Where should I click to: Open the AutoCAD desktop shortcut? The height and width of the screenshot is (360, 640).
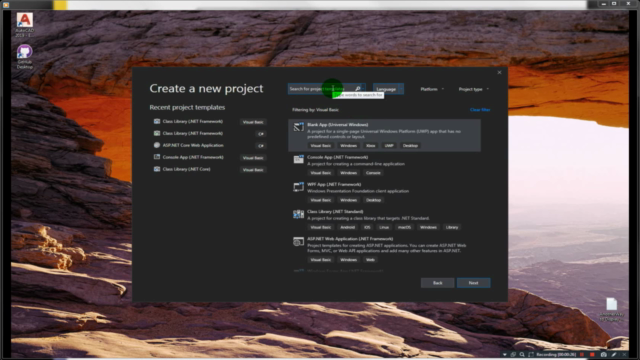coord(24,24)
